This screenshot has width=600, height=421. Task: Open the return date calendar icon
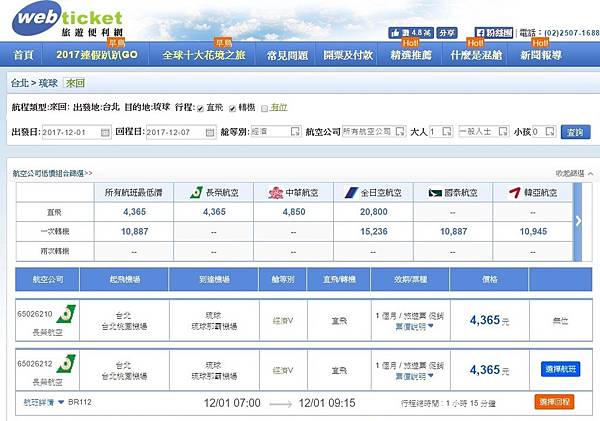pos(210,132)
